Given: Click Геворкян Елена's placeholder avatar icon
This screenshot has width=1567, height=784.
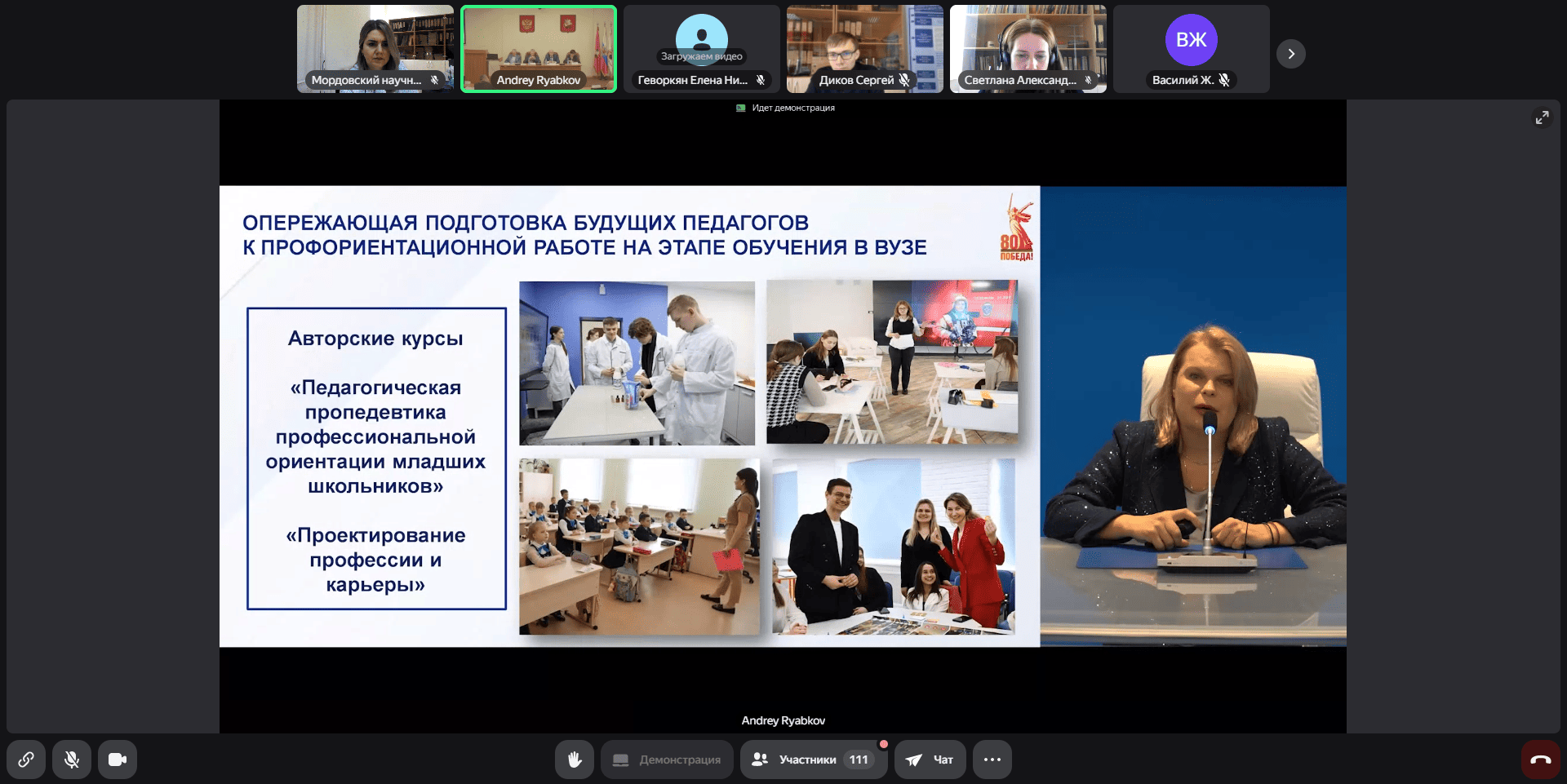Looking at the screenshot, I should click(x=702, y=36).
